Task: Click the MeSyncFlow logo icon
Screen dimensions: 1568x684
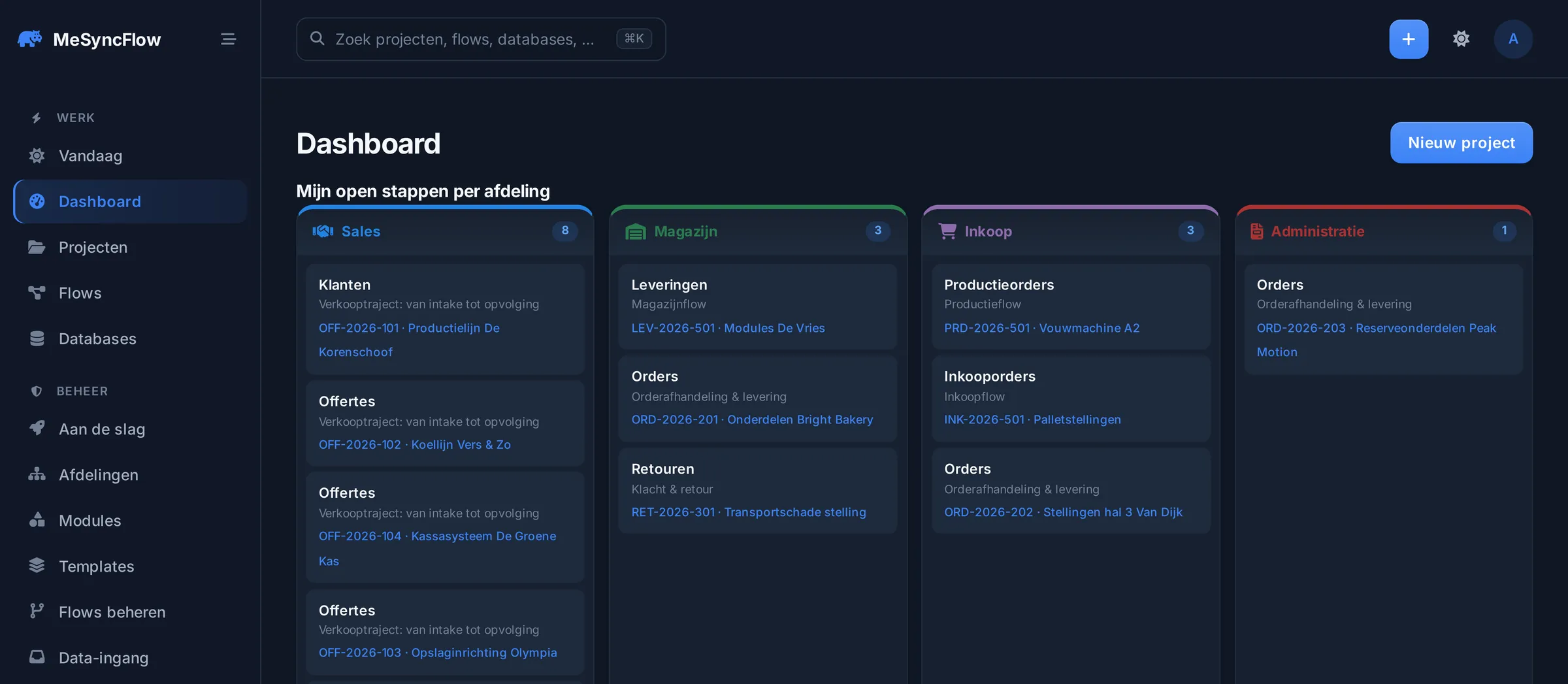Action: (30, 39)
